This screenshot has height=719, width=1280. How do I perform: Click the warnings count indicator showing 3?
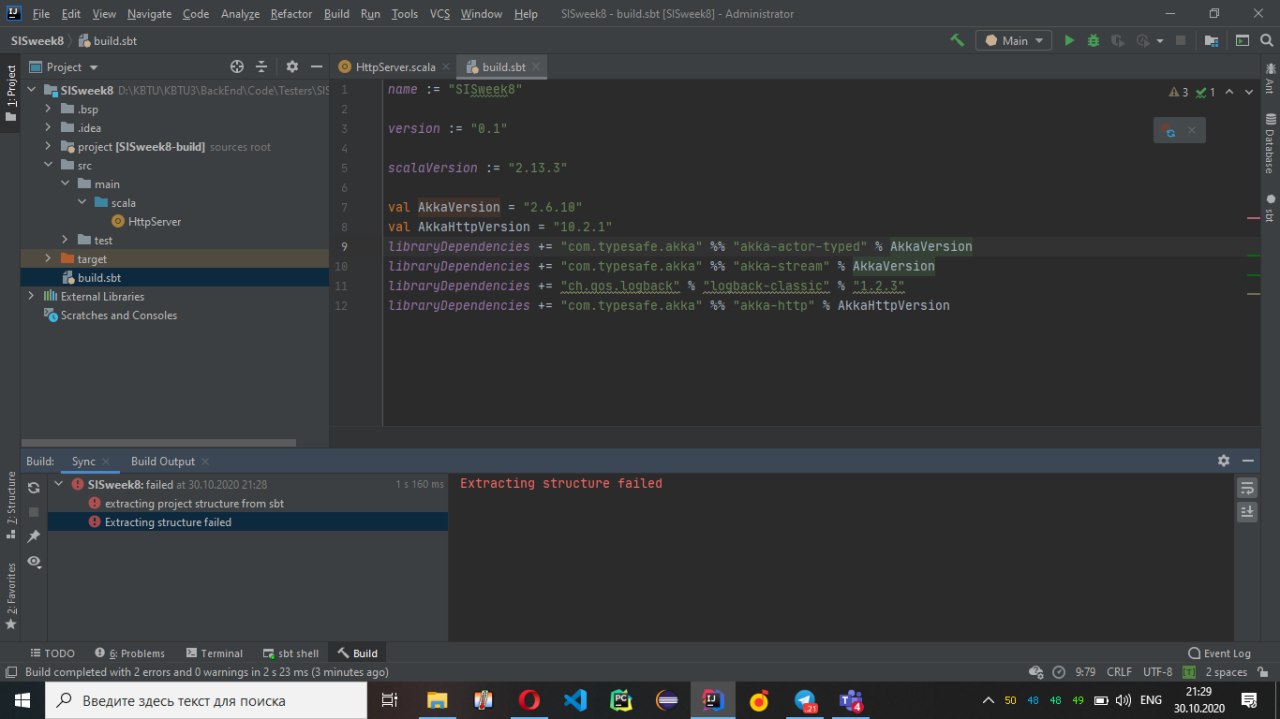(1178, 92)
